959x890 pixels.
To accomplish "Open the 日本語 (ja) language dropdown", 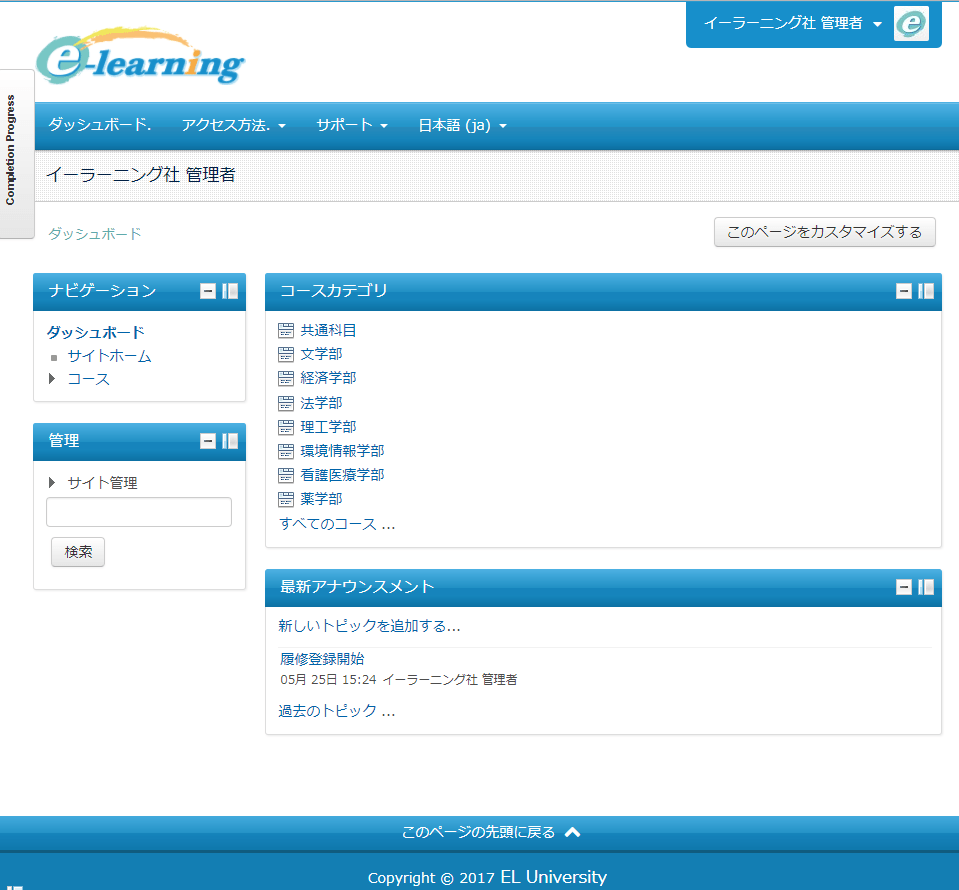I will coord(461,125).
